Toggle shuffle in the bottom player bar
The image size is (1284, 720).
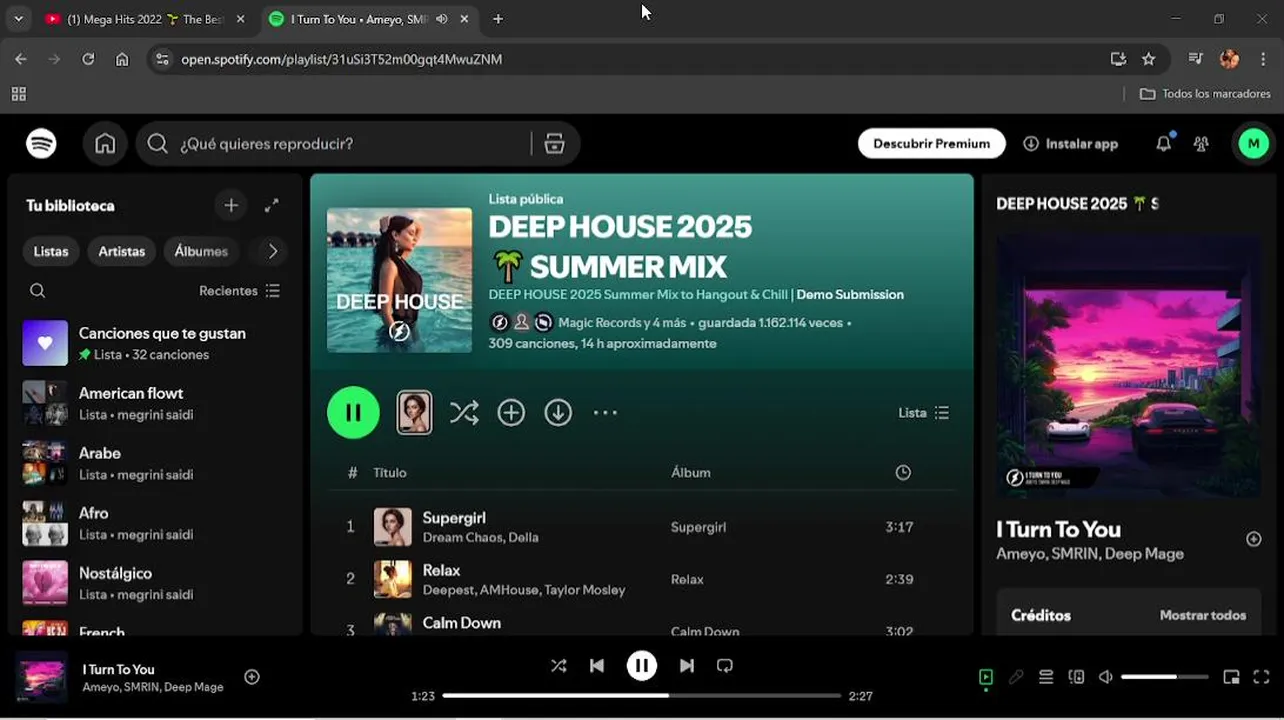click(x=558, y=665)
